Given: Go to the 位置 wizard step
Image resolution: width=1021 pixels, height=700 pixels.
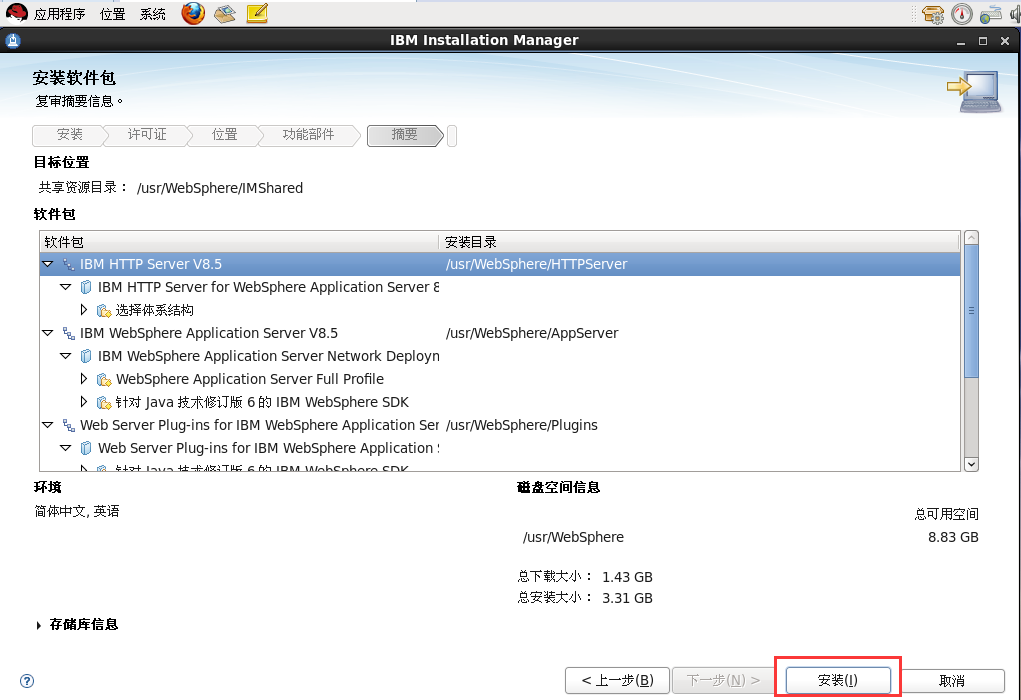Looking at the screenshot, I should (x=225, y=135).
